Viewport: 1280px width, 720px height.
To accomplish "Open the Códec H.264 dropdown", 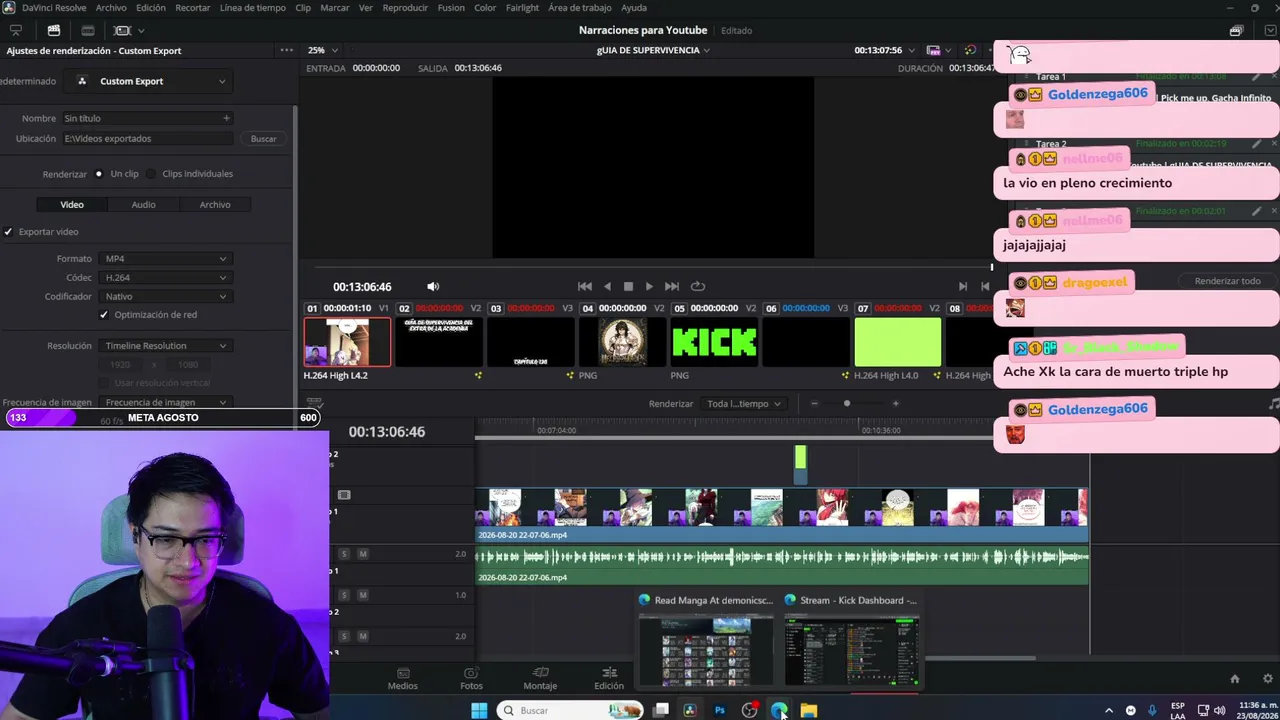I will point(166,278).
